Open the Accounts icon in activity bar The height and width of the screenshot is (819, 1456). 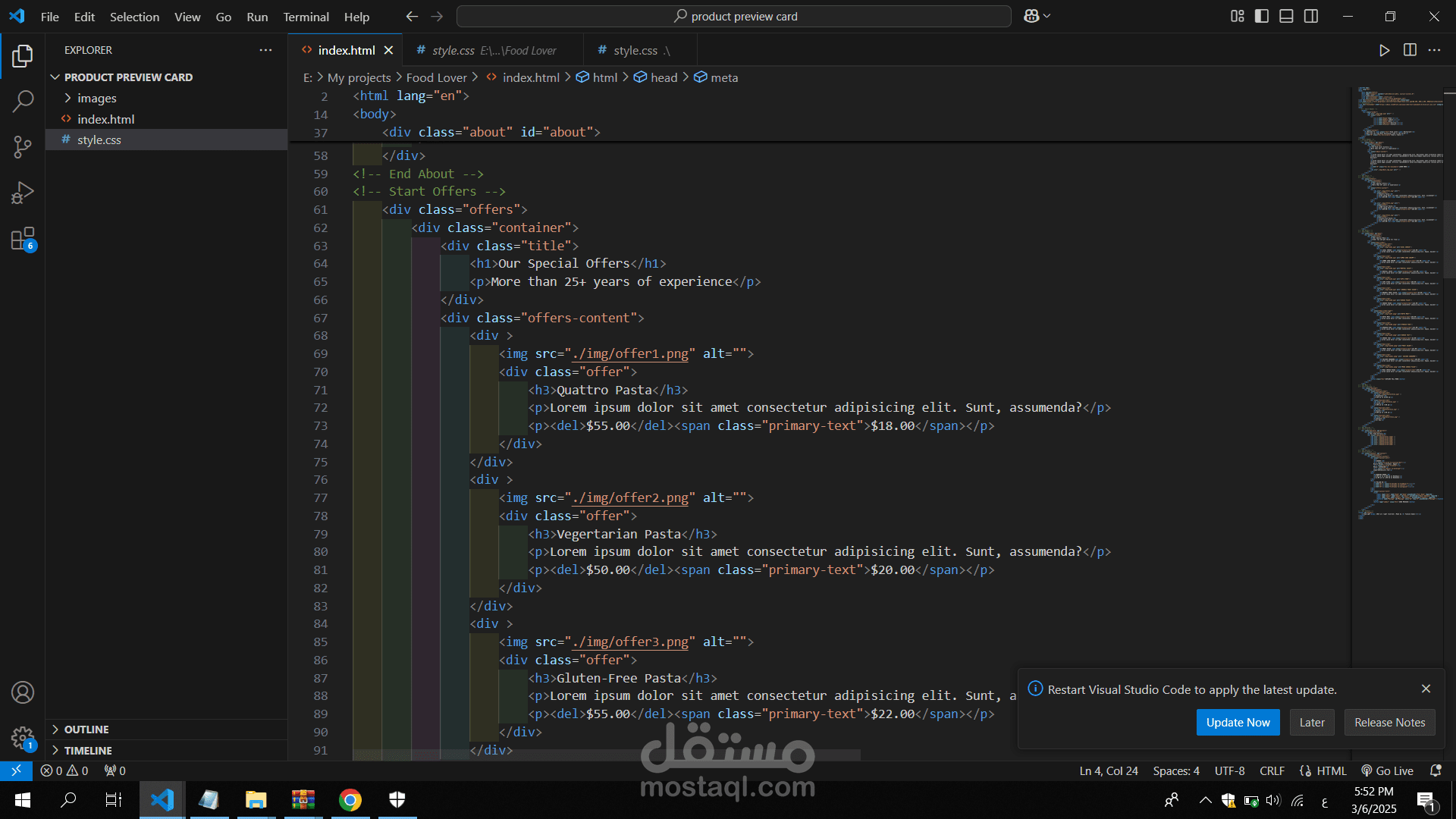[23, 692]
